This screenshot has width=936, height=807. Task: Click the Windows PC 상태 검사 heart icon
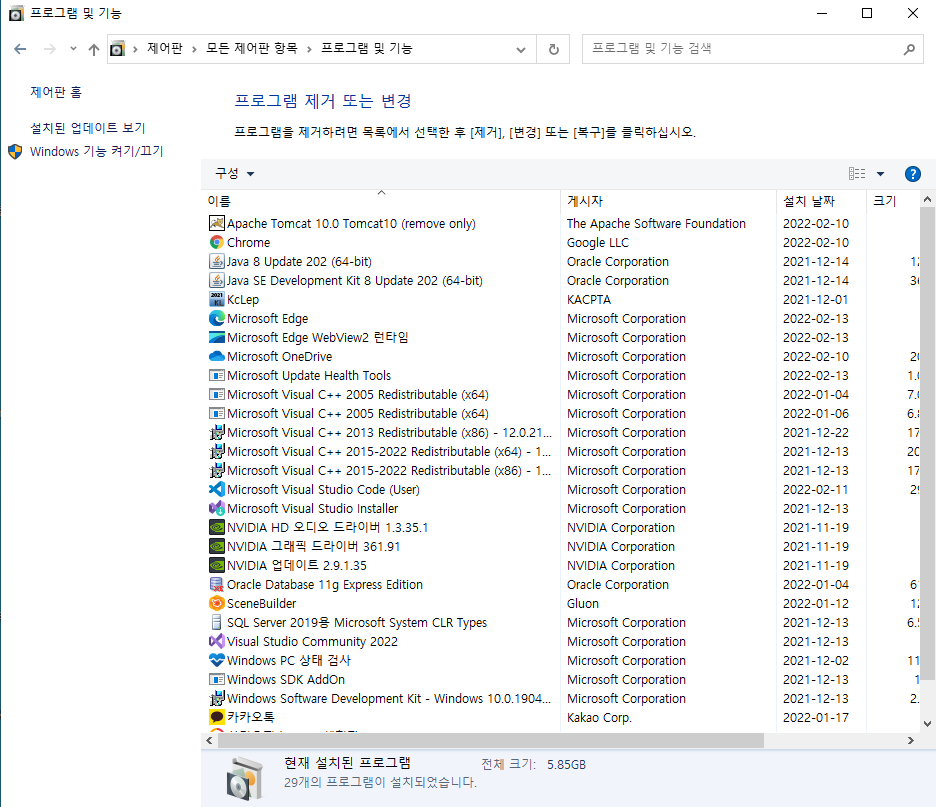coord(217,660)
